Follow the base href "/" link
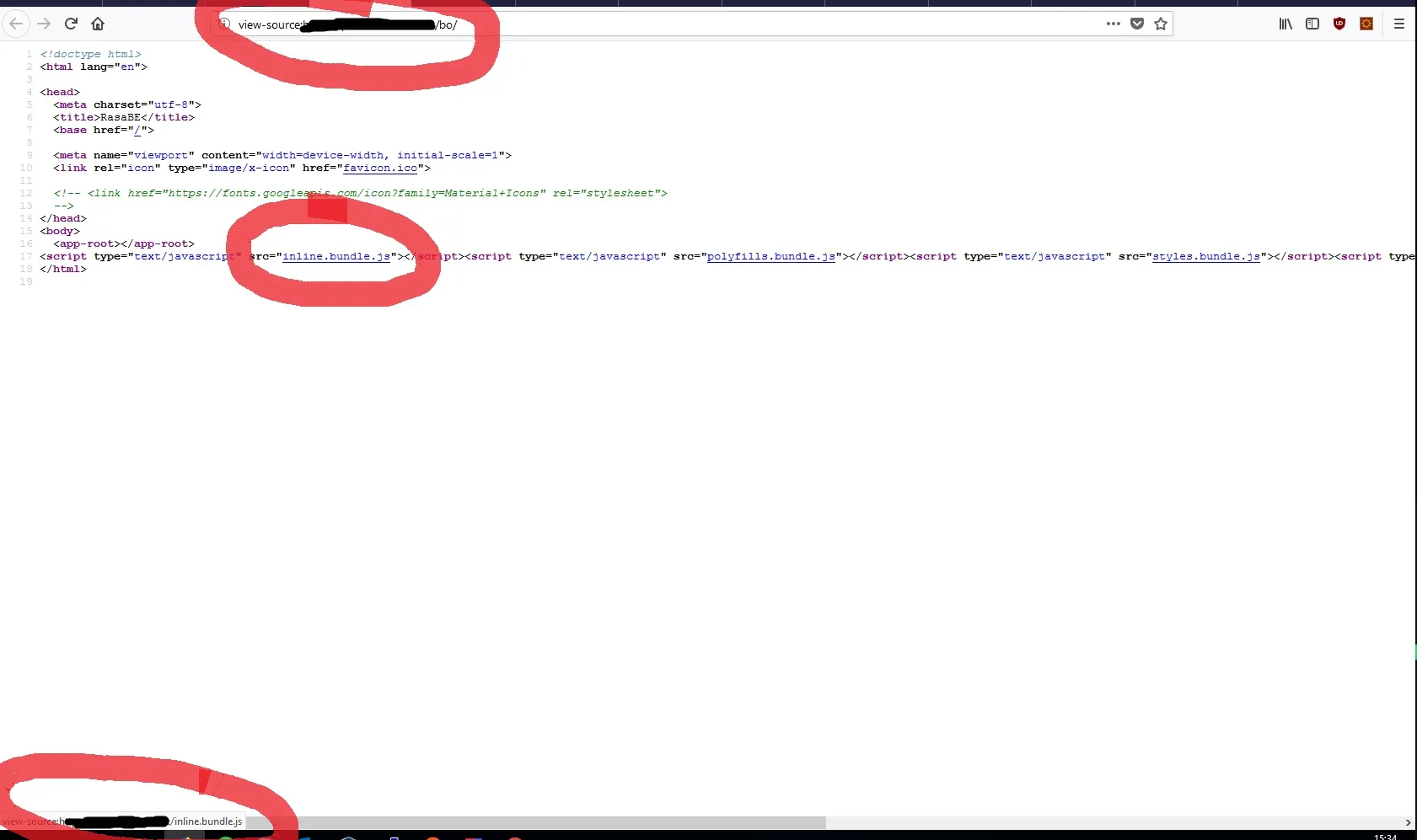Screen dimensions: 1417x840 (137, 130)
